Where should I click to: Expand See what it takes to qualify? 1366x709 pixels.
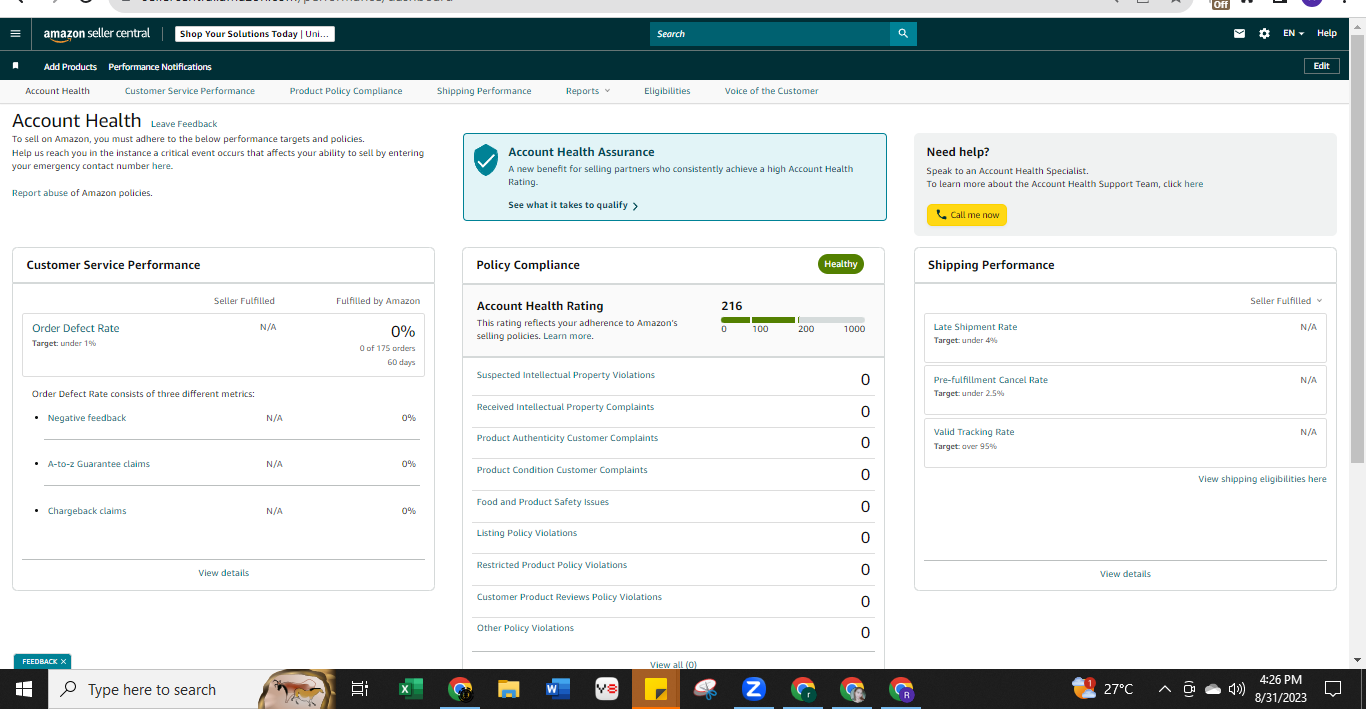pos(573,205)
